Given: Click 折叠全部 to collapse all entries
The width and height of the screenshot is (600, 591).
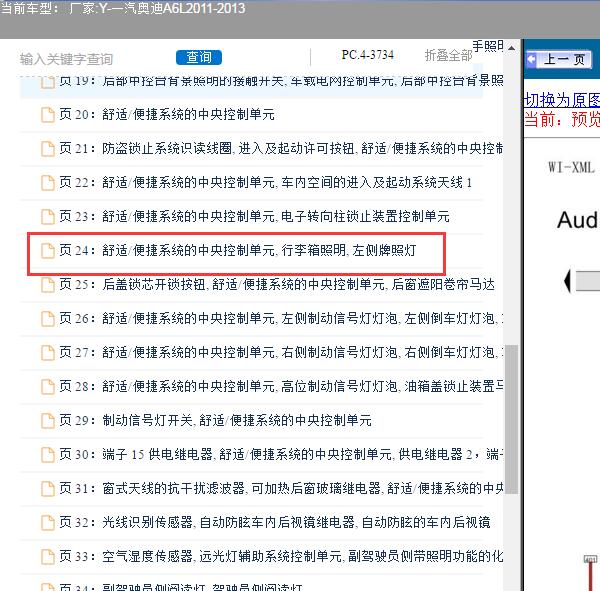Looking at the screenshot, I should (x=448, y=56).
